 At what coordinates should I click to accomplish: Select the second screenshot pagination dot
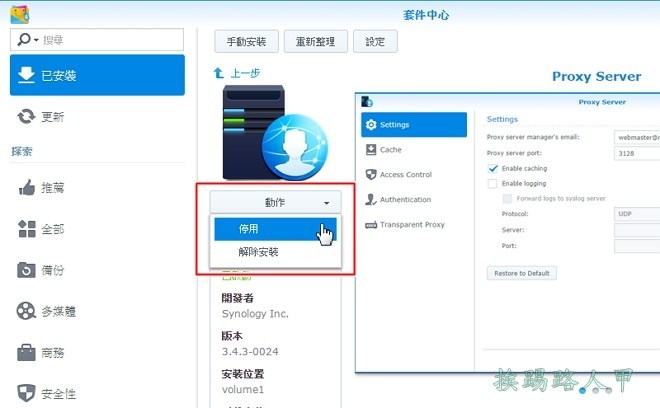point(596,391)
